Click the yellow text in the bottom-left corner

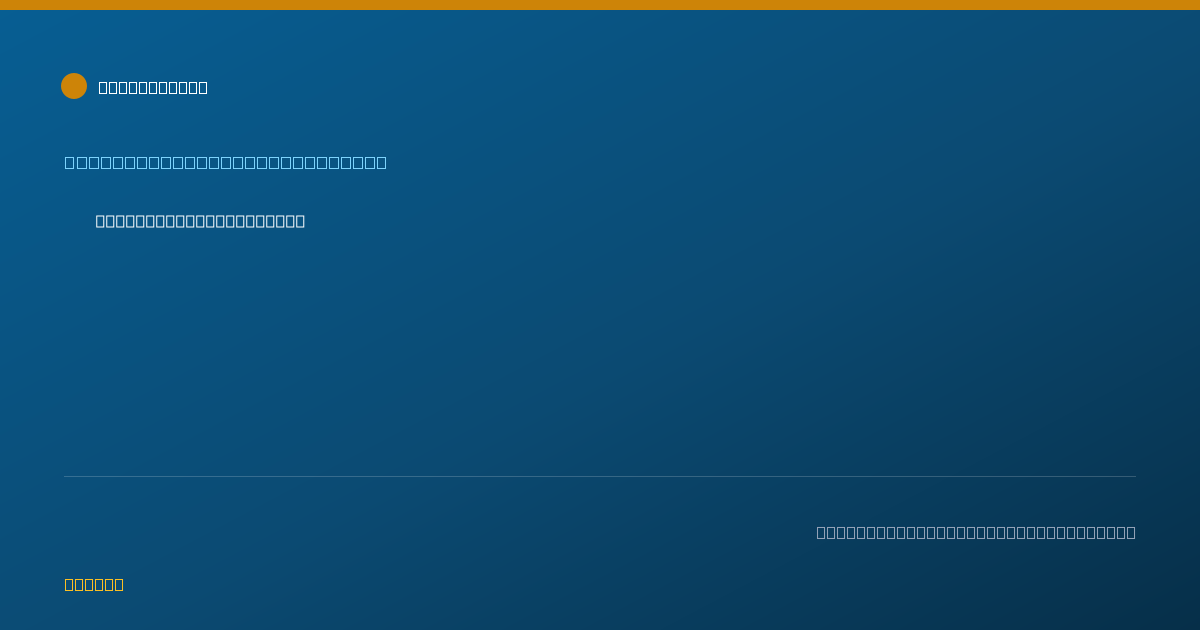[x=94, y=584]
